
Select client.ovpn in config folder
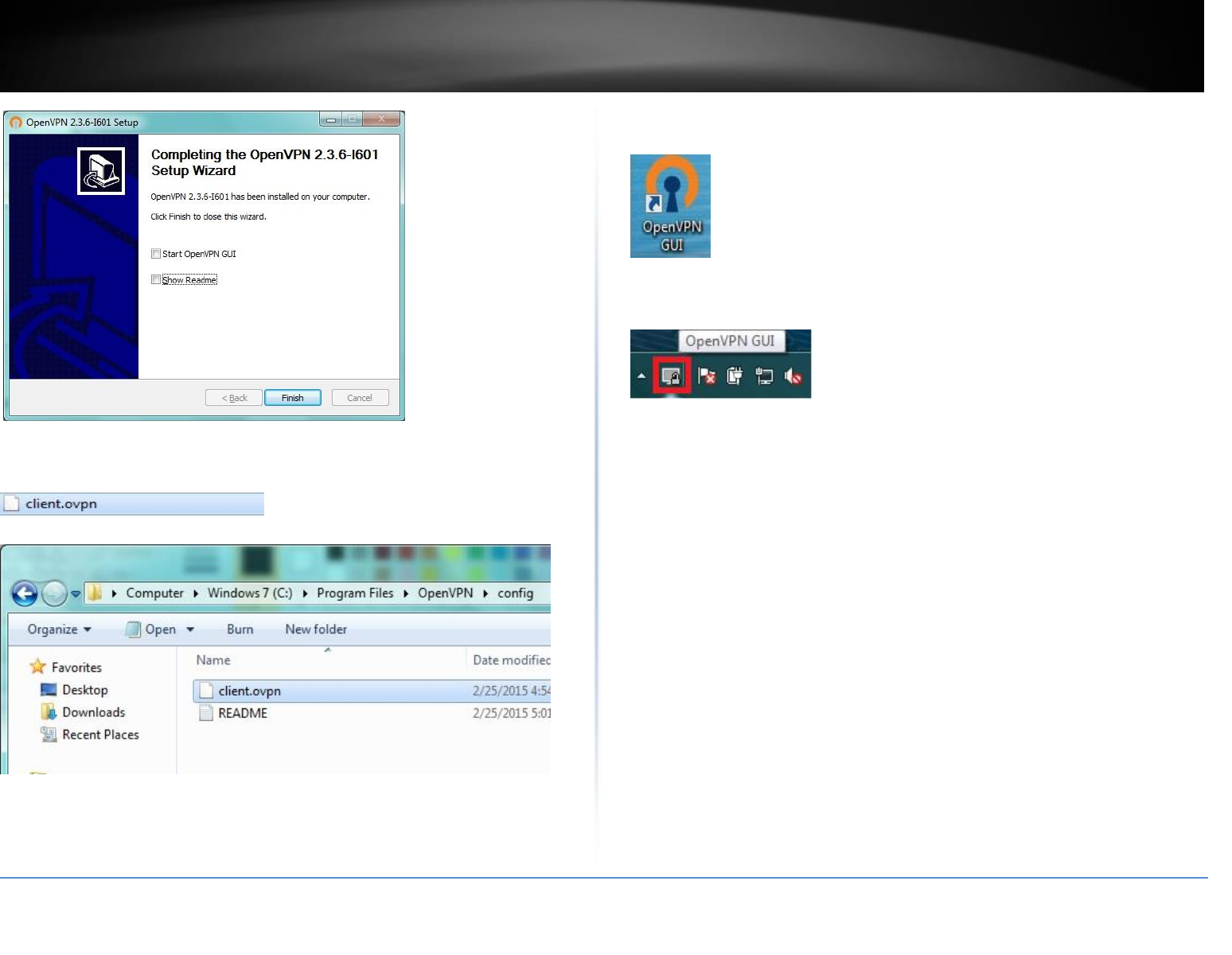[x=371, y=691]
